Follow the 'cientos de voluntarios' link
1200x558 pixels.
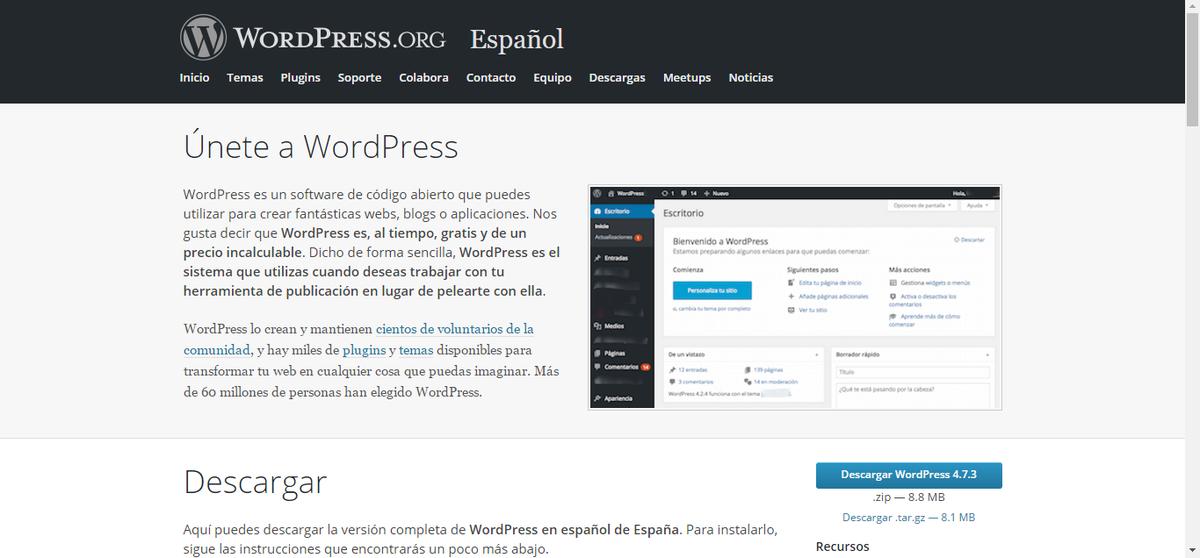(x=454, y=329)
